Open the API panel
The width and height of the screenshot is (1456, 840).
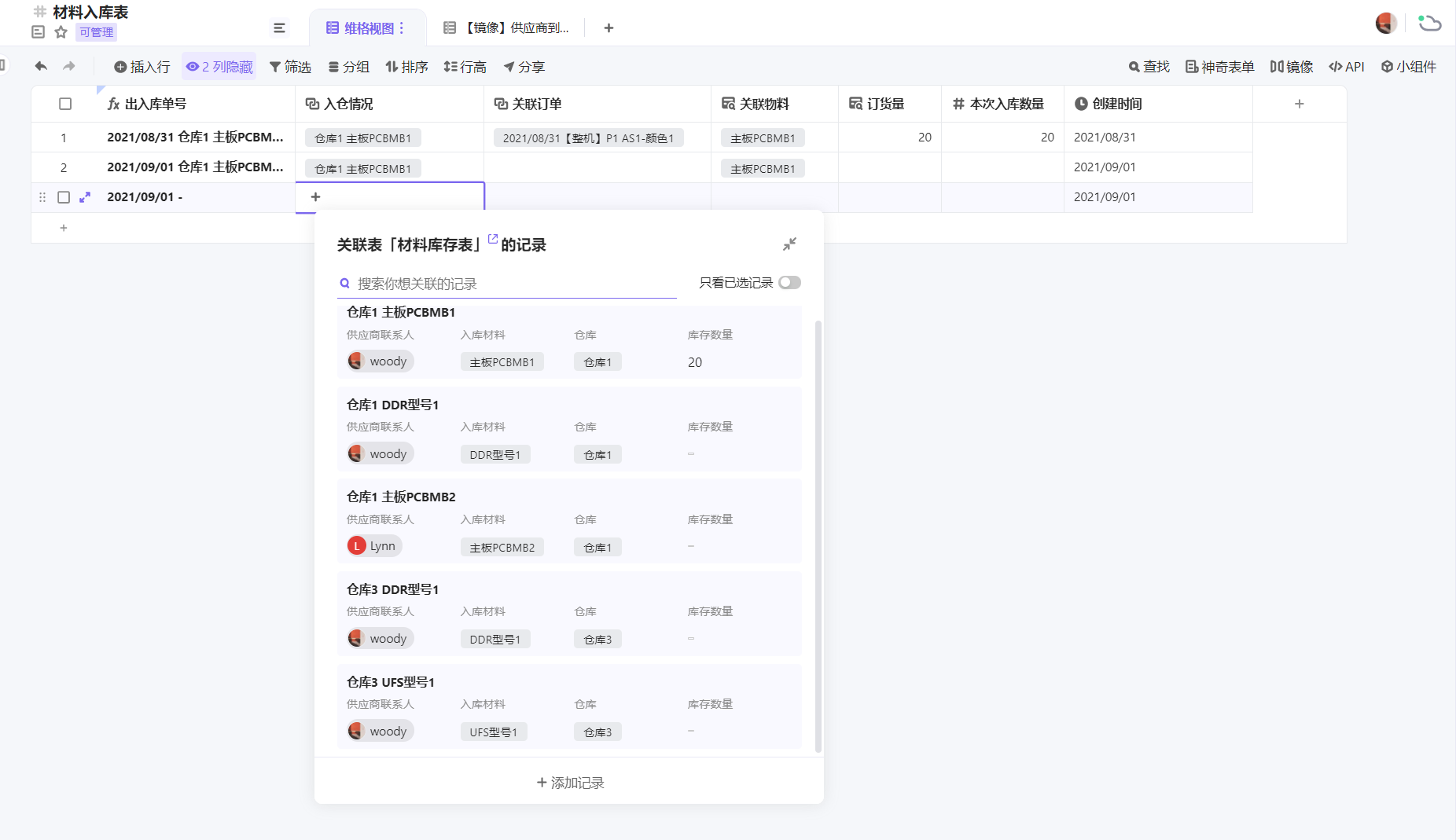[1346, 67]
